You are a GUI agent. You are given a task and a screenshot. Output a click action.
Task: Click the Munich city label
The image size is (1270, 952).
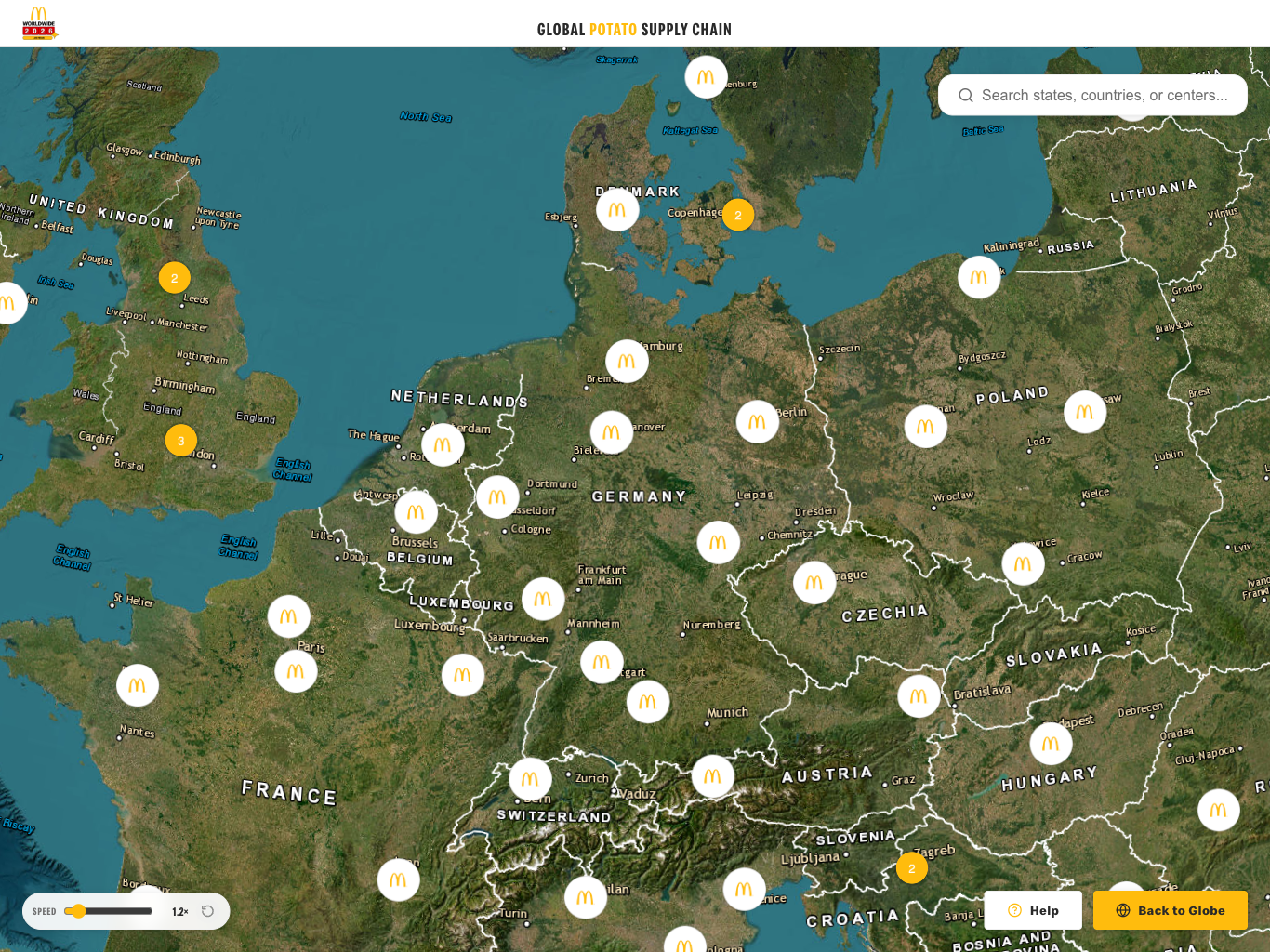coord(727,713)
